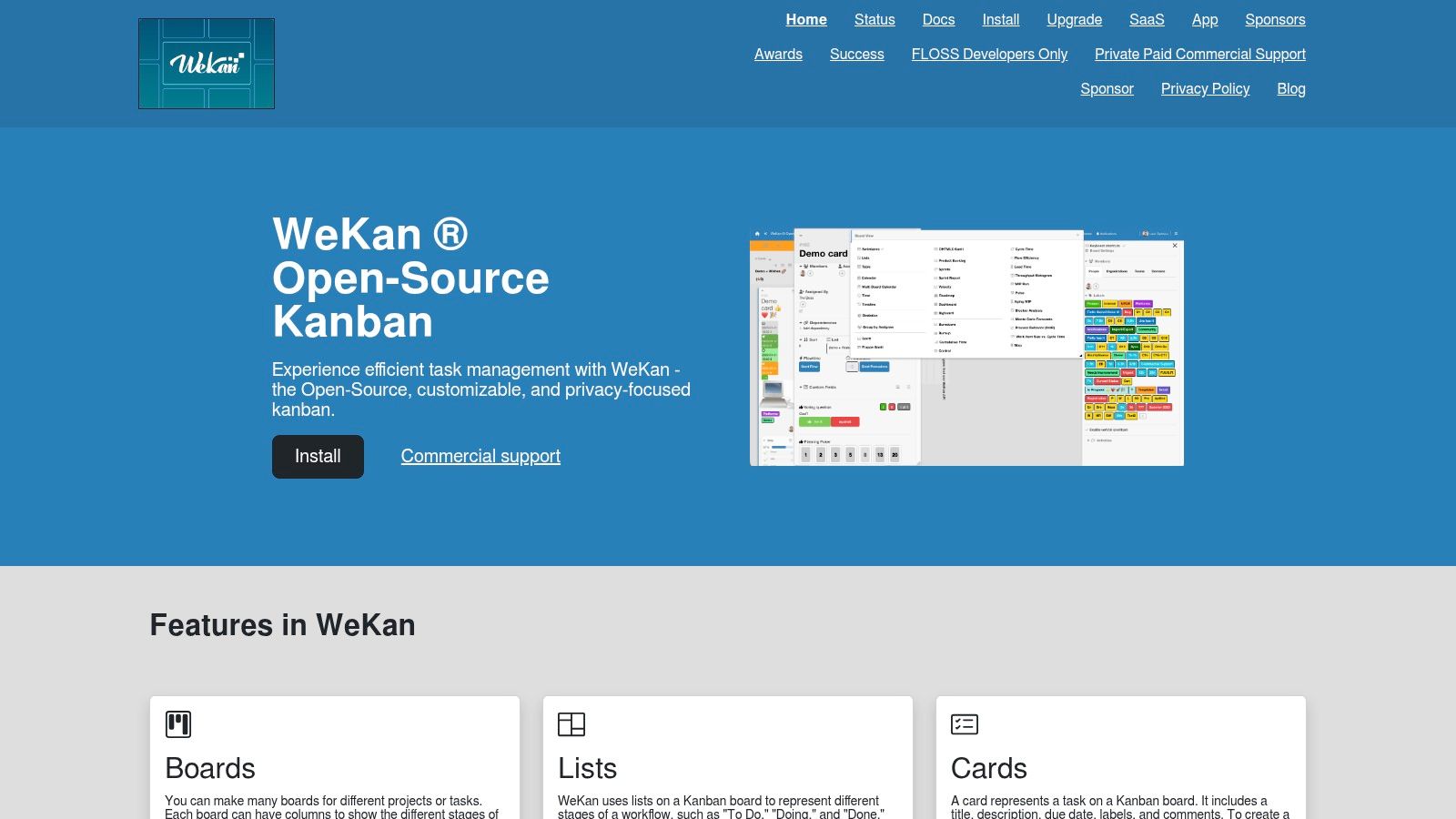Click the Features in WeKan heading
Screen dimensions: 1456x819
pos(282,625)
